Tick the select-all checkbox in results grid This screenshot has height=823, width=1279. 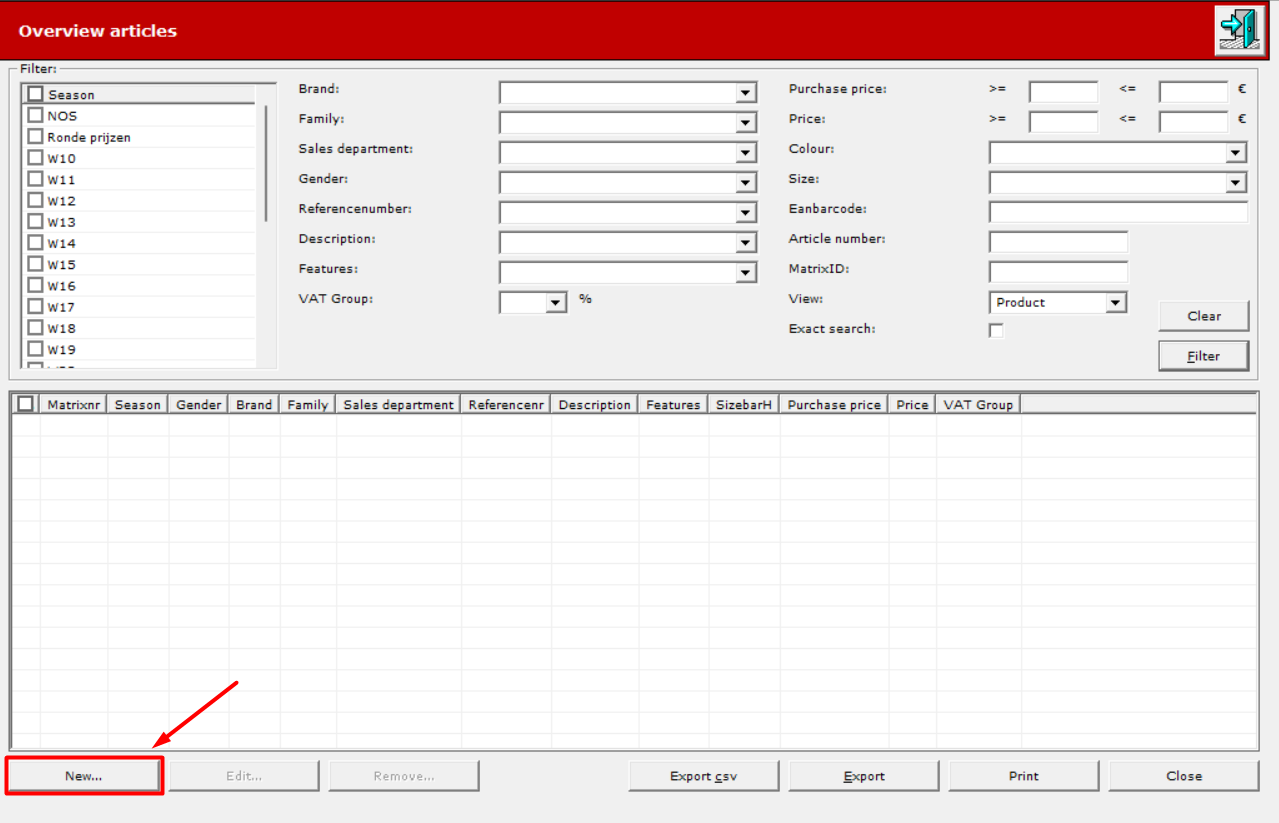[x=26, y=404]
